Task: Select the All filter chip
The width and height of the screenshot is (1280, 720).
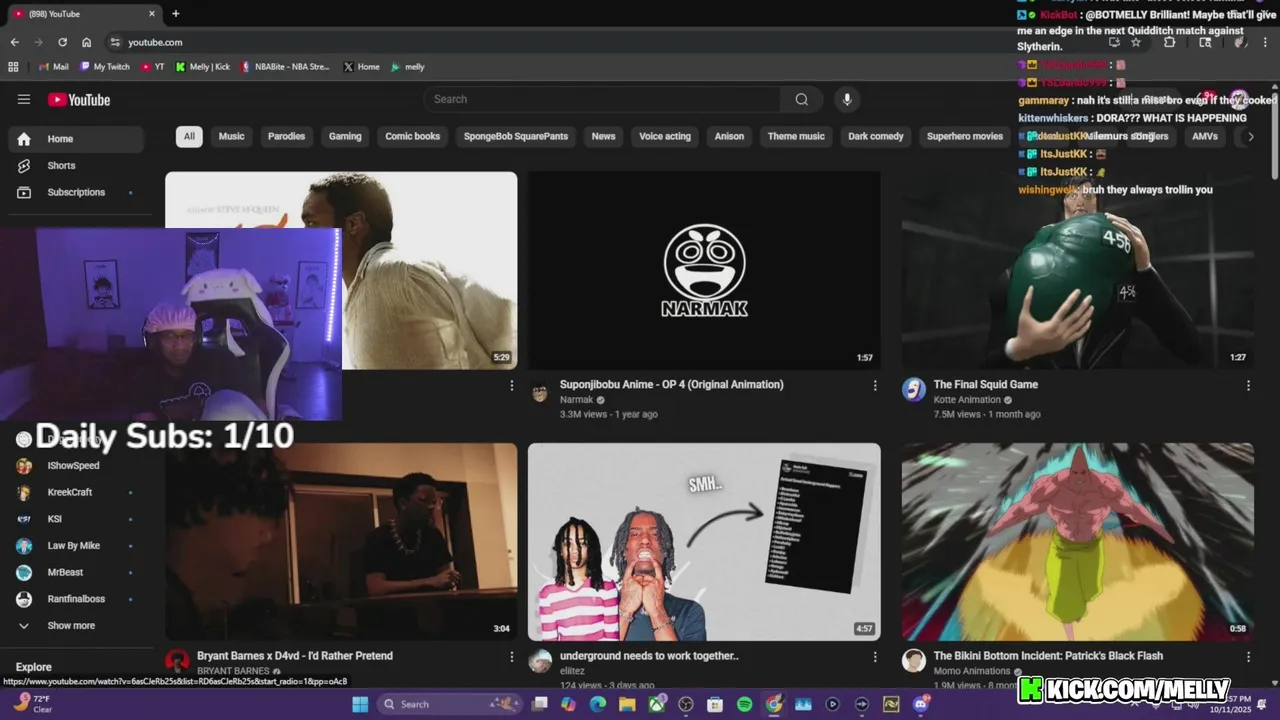Action: tap(189, 136)
